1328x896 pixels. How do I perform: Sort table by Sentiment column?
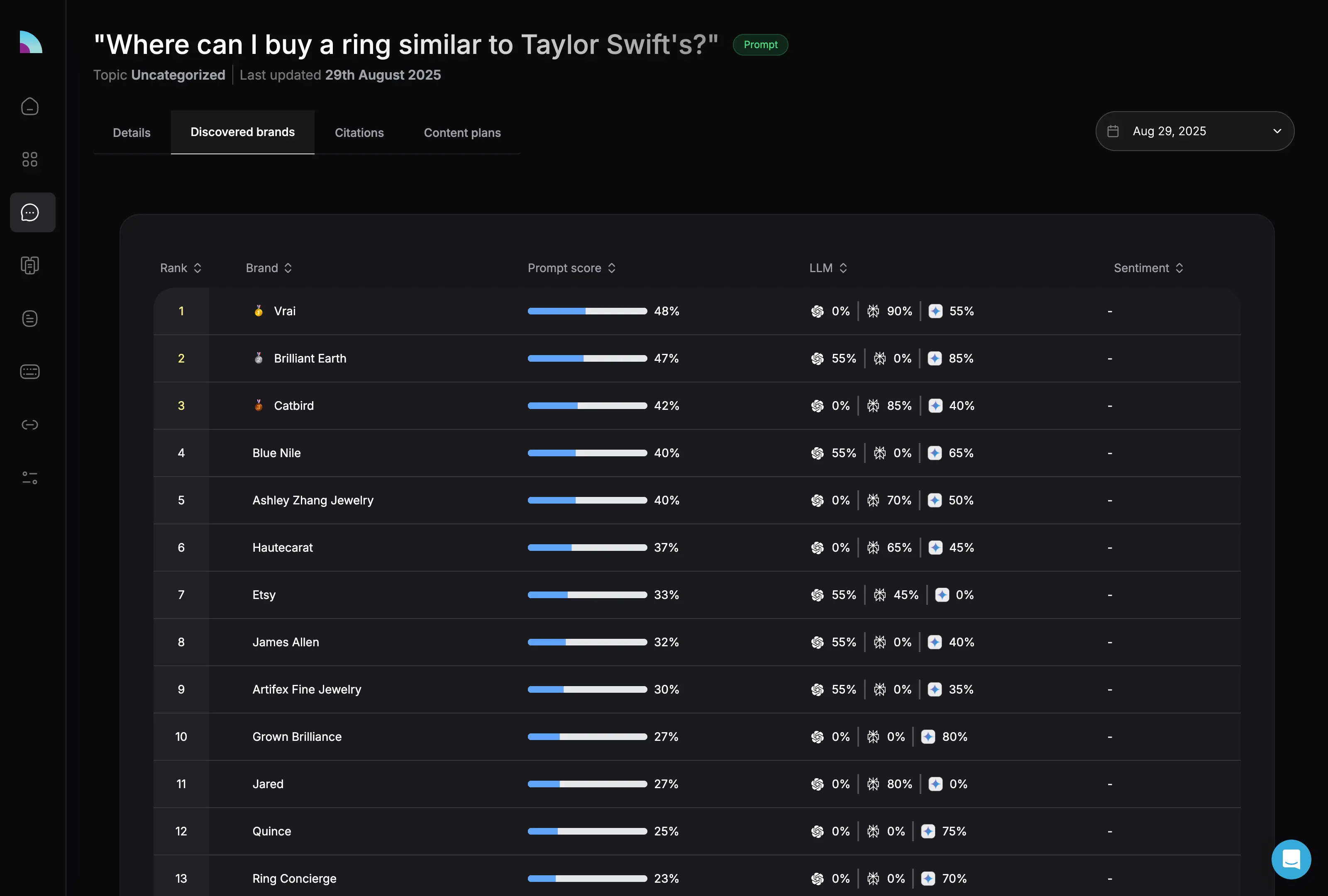1148,268
